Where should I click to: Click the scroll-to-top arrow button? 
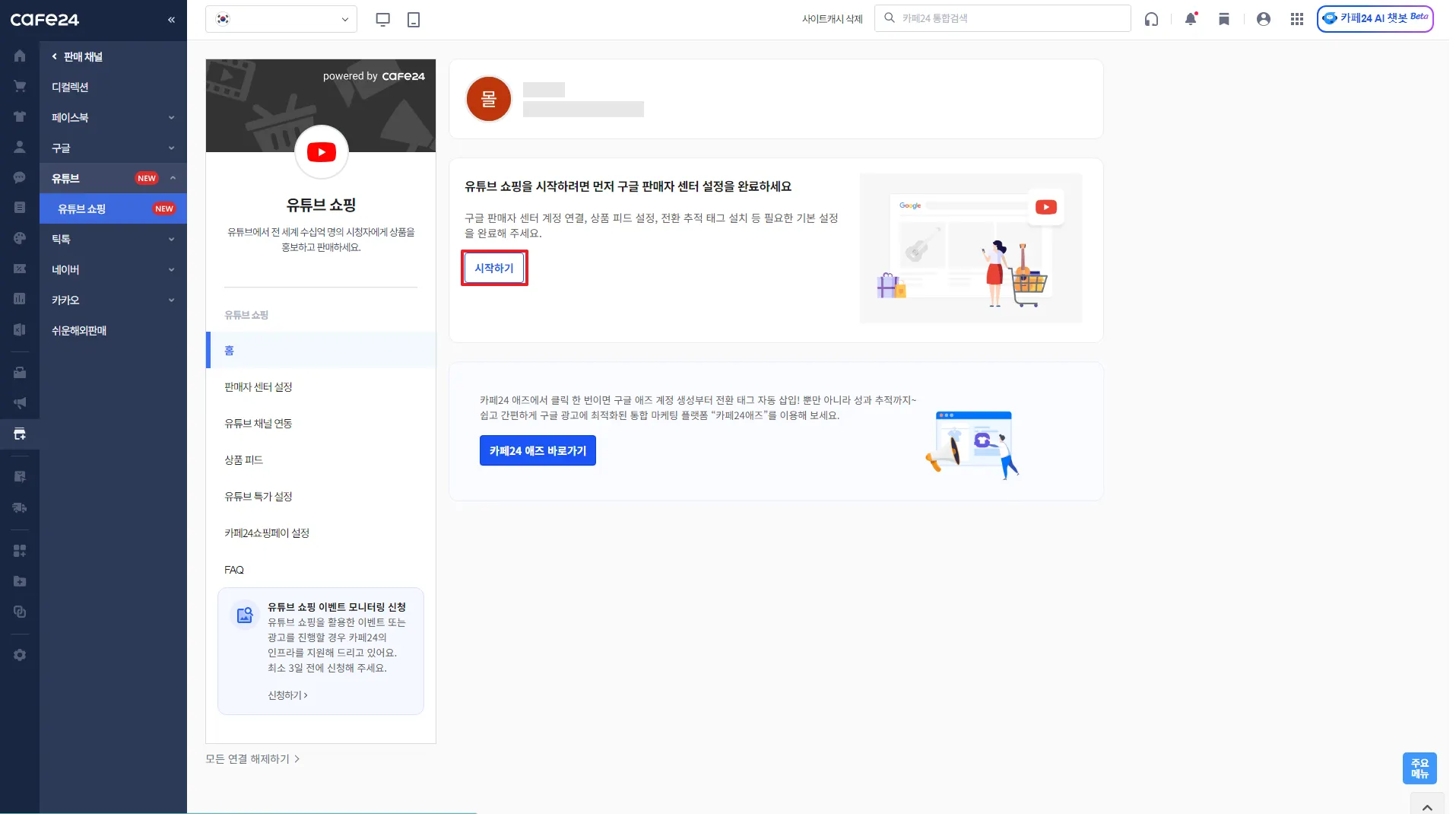(x=1427, y=806)
